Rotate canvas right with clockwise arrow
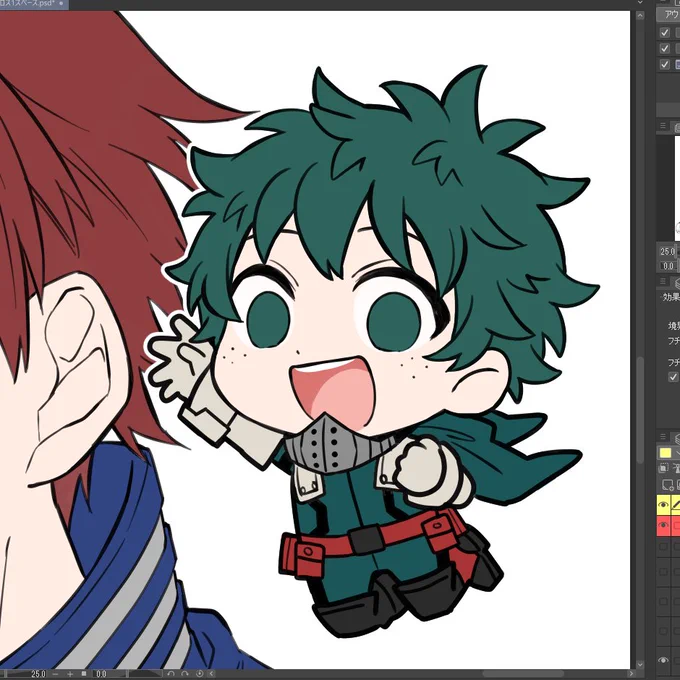 185,674
